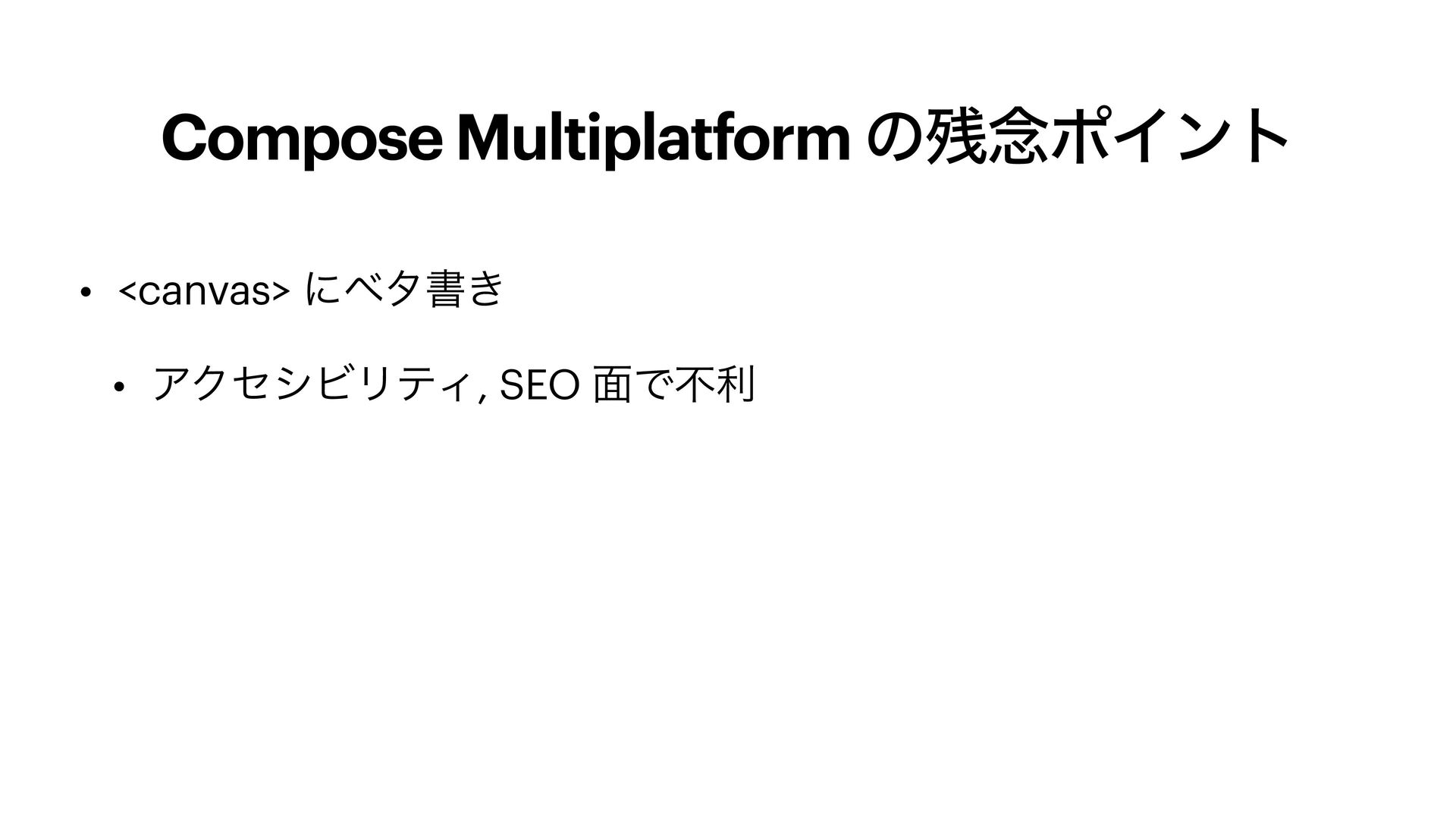Click "Multiplatform" in the slide title

pos(654,139)
